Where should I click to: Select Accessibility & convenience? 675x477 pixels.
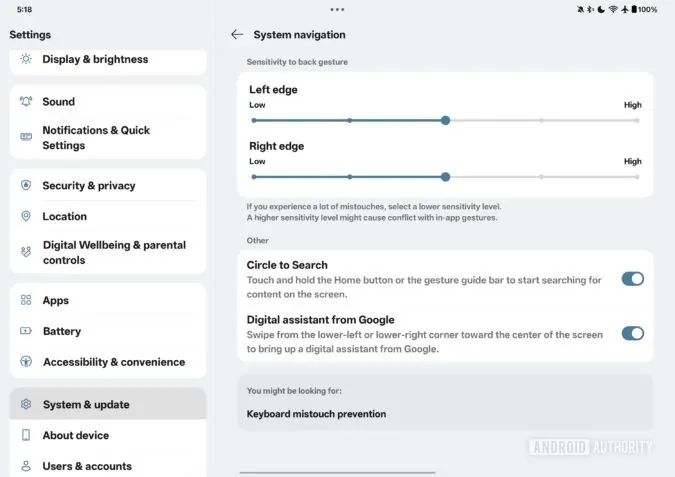pos(108,362)
